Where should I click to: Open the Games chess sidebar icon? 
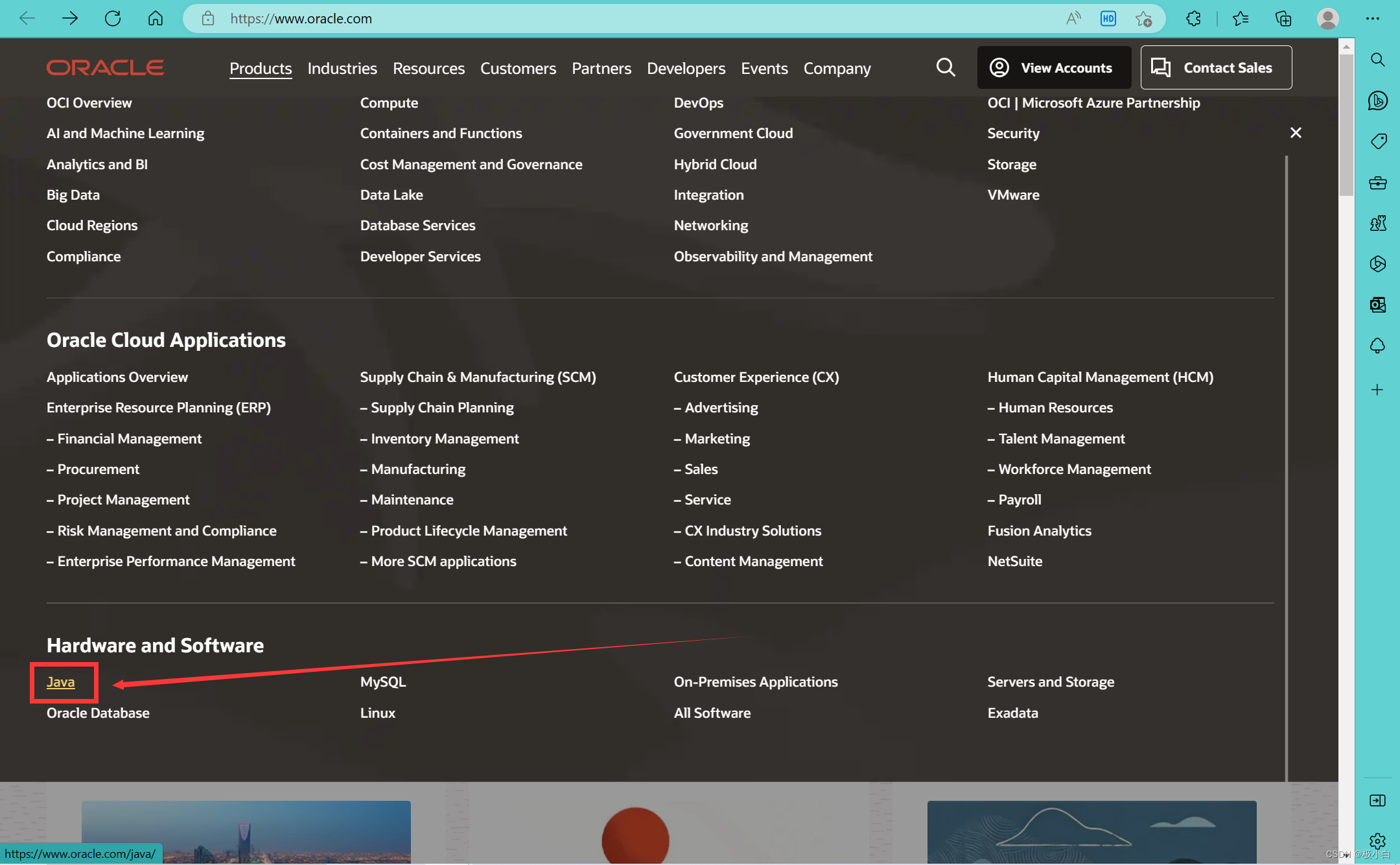pos(1378,223)
